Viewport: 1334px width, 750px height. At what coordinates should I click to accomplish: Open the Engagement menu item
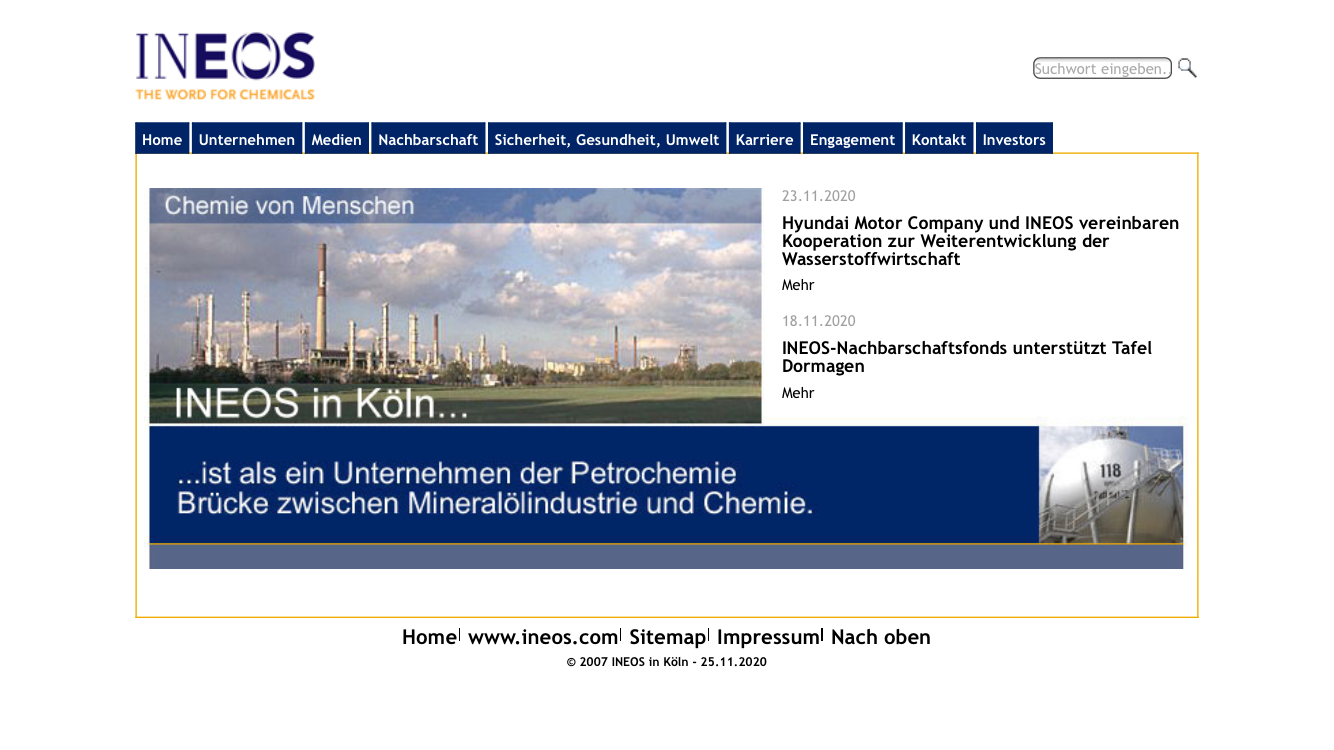(x=852, y=139)
